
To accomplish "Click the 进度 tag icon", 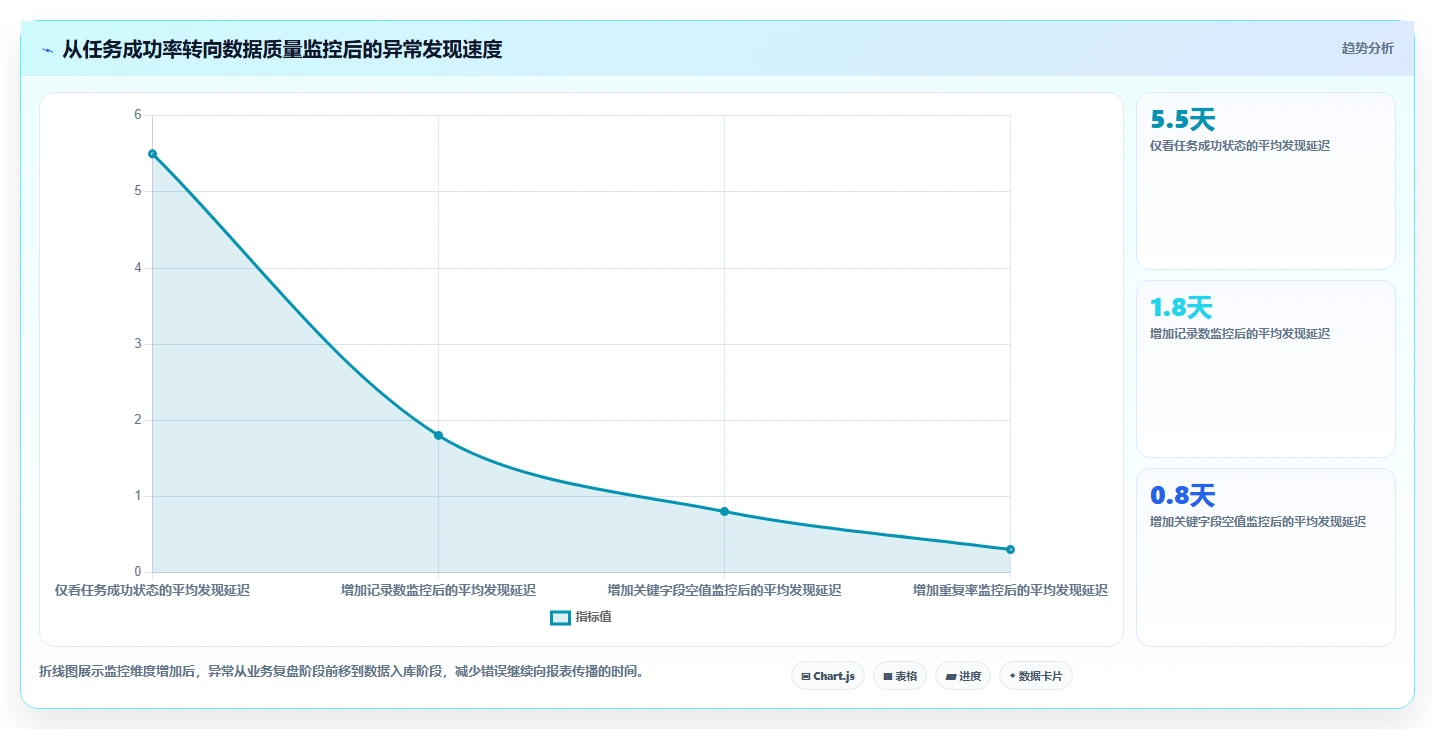I will click(951, 677).
